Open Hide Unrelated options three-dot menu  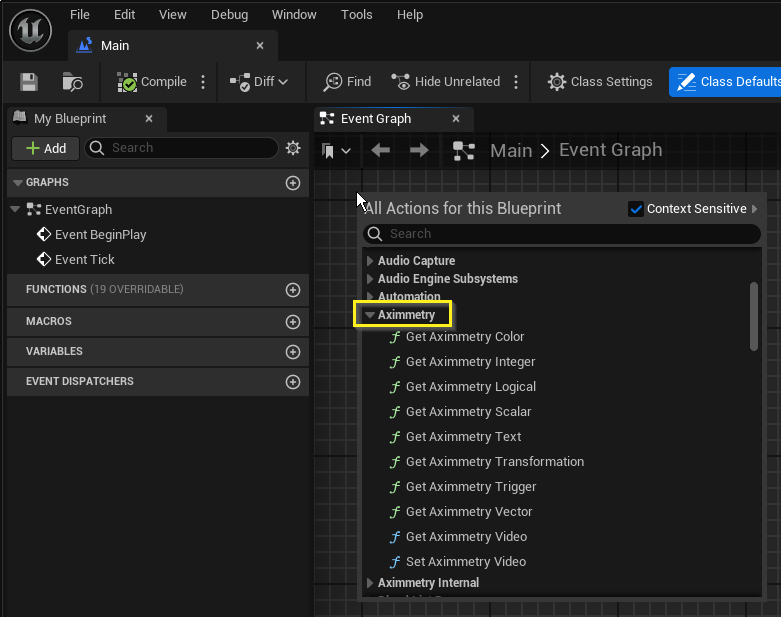(516, 82)
